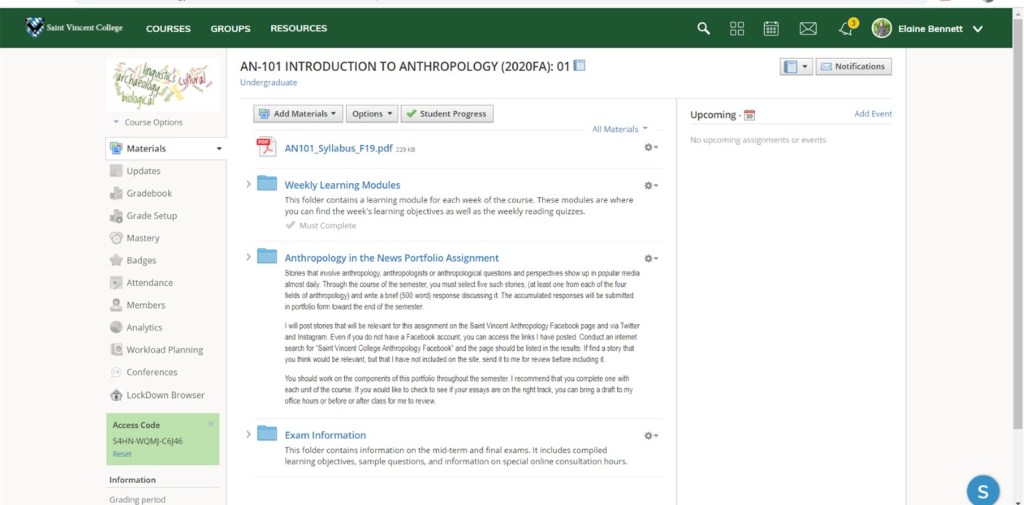Click the AN101_Syllabus_F19 PDF icon

(265, 148)
